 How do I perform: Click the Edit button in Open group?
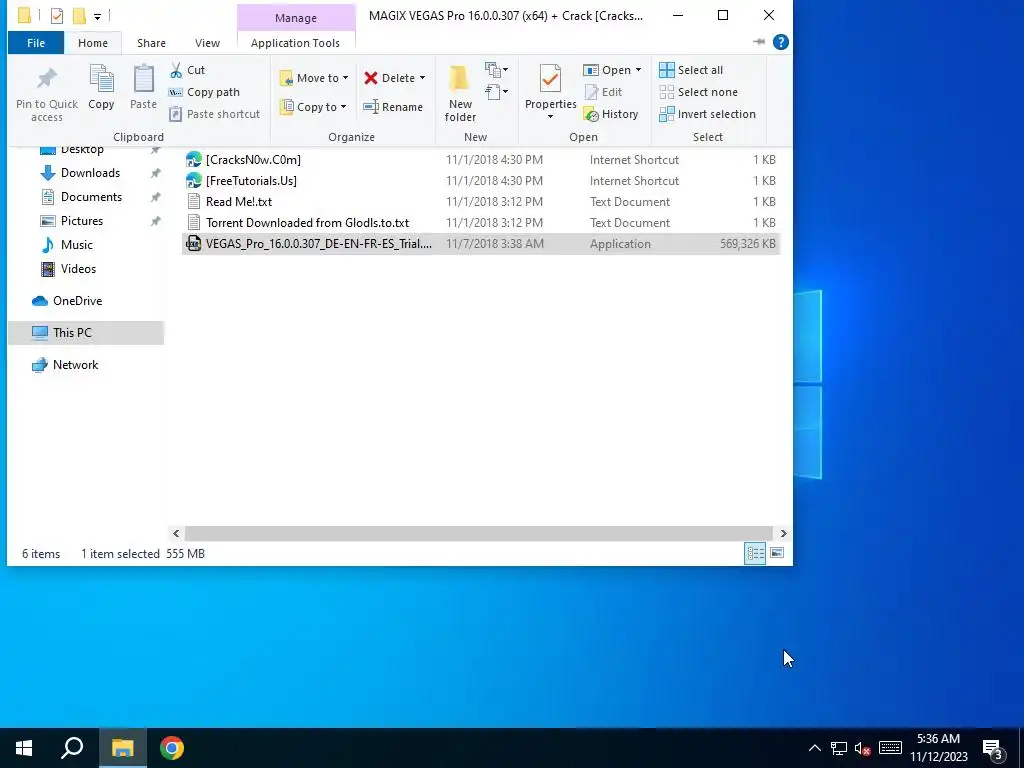(x=603, y=92)
